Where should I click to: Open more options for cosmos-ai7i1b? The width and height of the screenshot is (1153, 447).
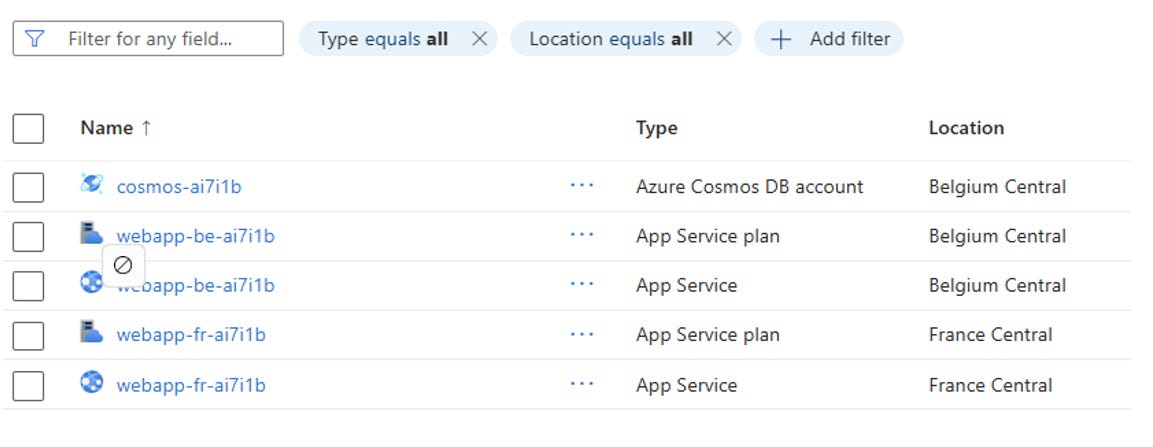click(582, 186)
